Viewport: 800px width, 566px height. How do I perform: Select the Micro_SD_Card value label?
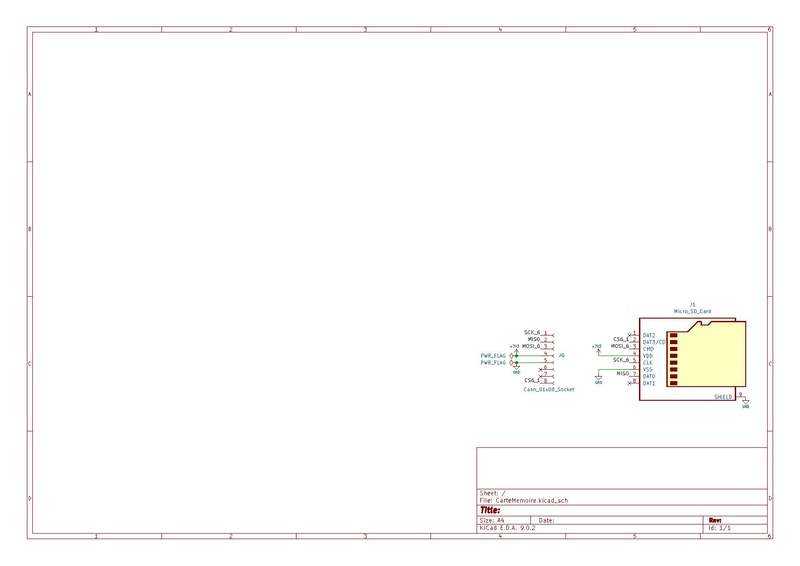[x=692, y=311]
